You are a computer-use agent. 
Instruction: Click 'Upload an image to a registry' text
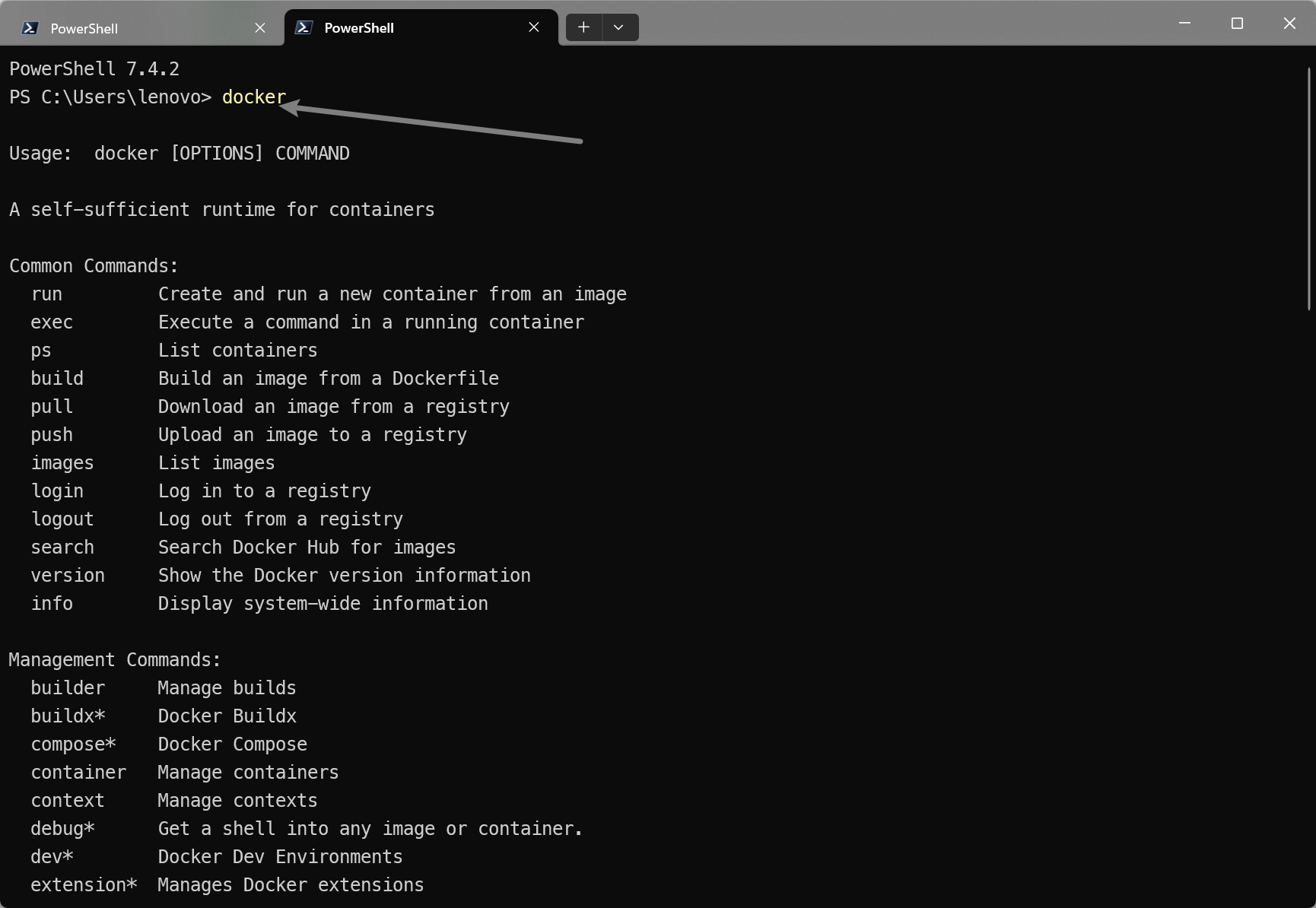coord(313,435)
